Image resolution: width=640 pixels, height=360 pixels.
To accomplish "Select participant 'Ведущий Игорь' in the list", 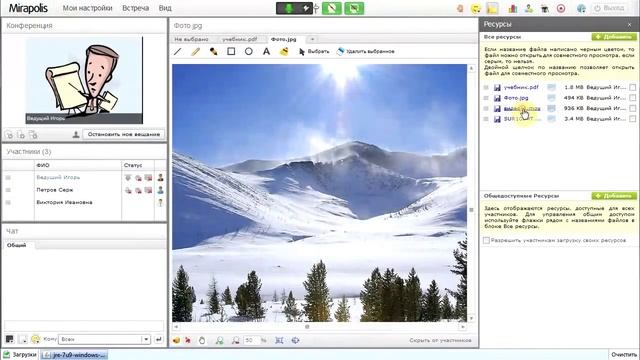I will coord(58,178).
